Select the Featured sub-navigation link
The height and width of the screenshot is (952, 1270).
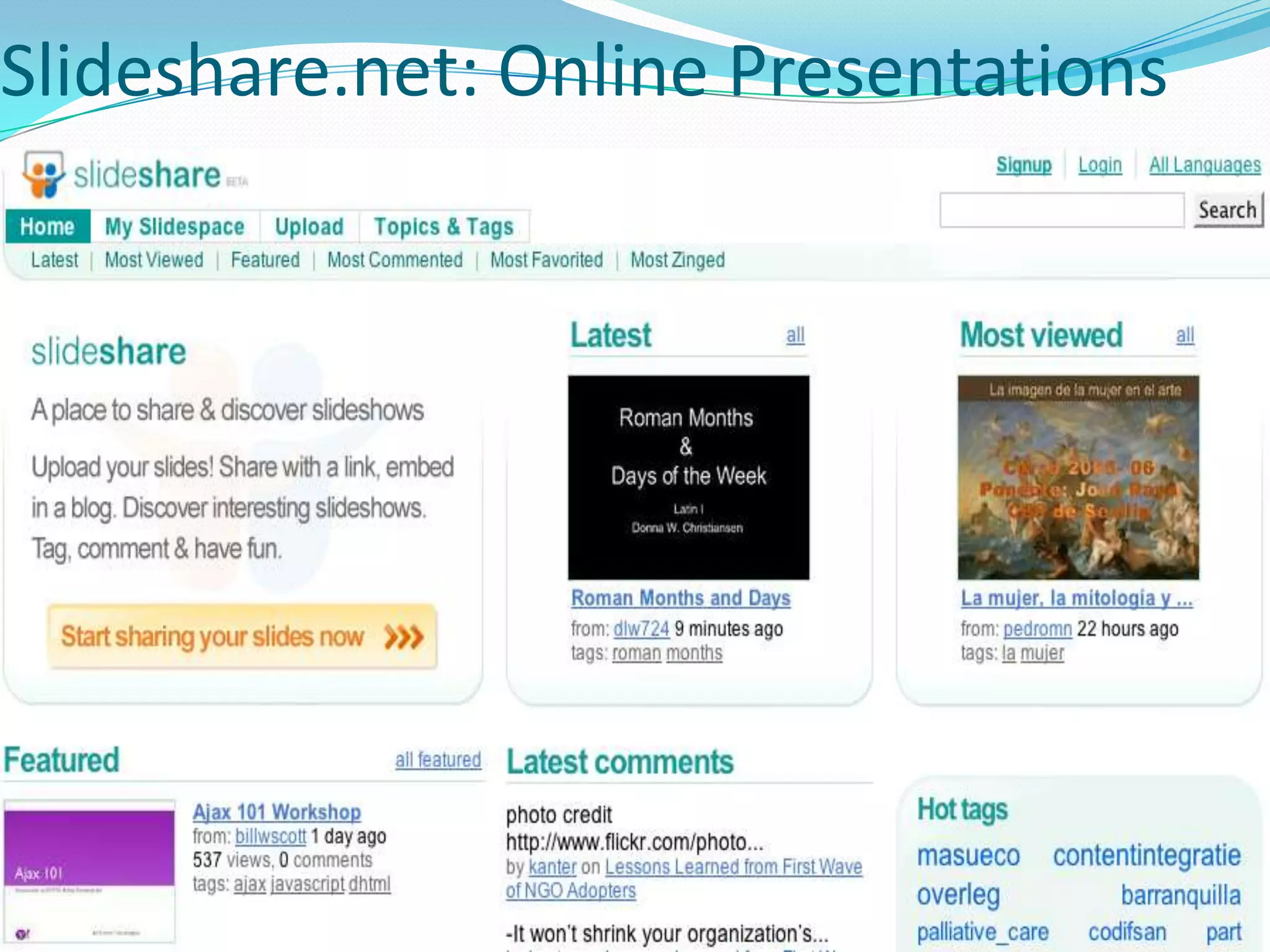tap(265, 260)
